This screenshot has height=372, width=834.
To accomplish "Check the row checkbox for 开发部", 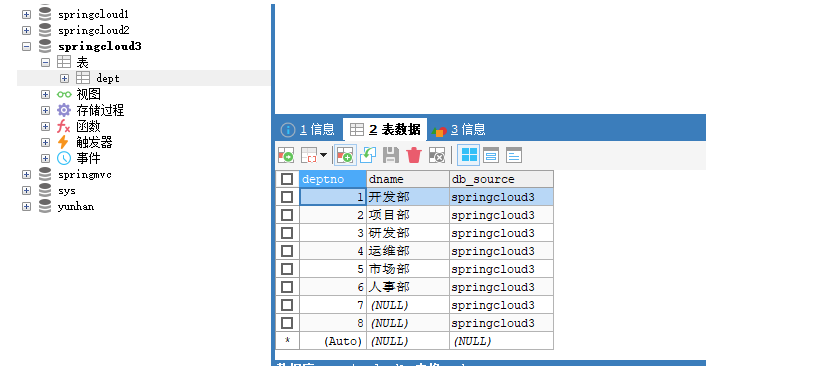I will coord(287,197).
